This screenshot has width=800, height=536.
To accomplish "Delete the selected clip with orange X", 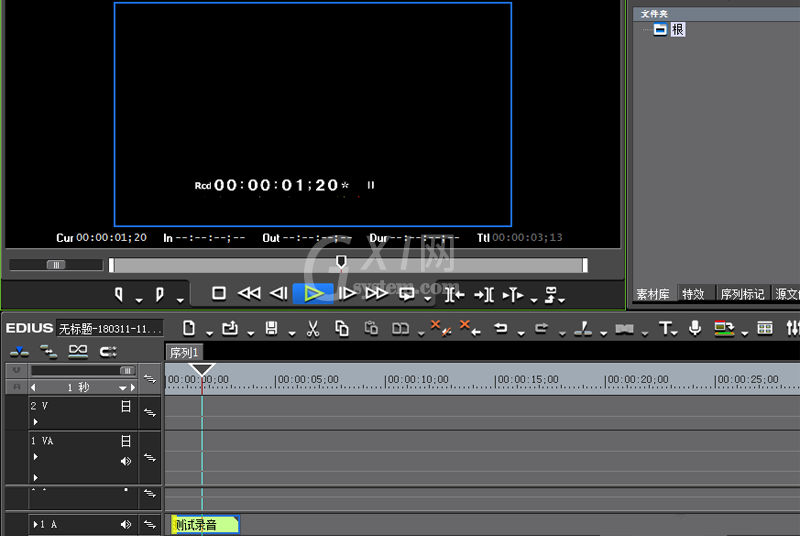I will click(x=440, y=327).
